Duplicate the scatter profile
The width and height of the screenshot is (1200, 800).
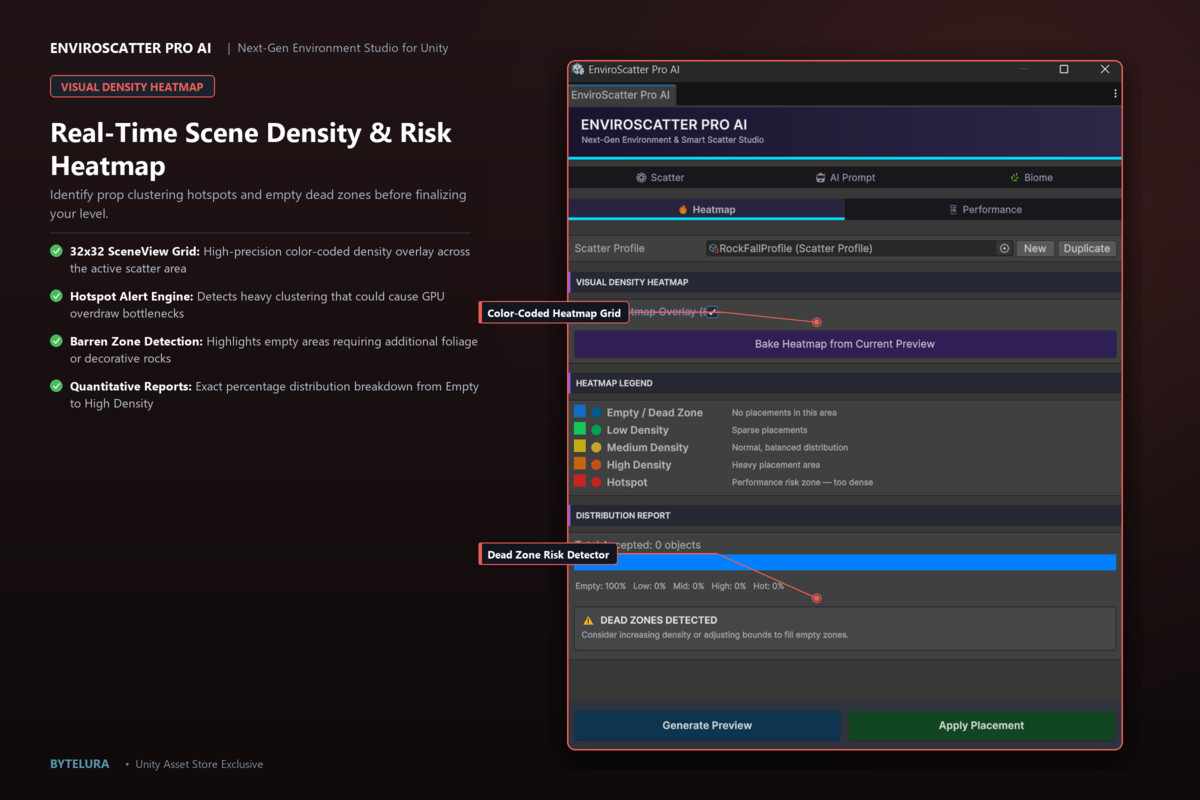click(x=1087, y=248)
